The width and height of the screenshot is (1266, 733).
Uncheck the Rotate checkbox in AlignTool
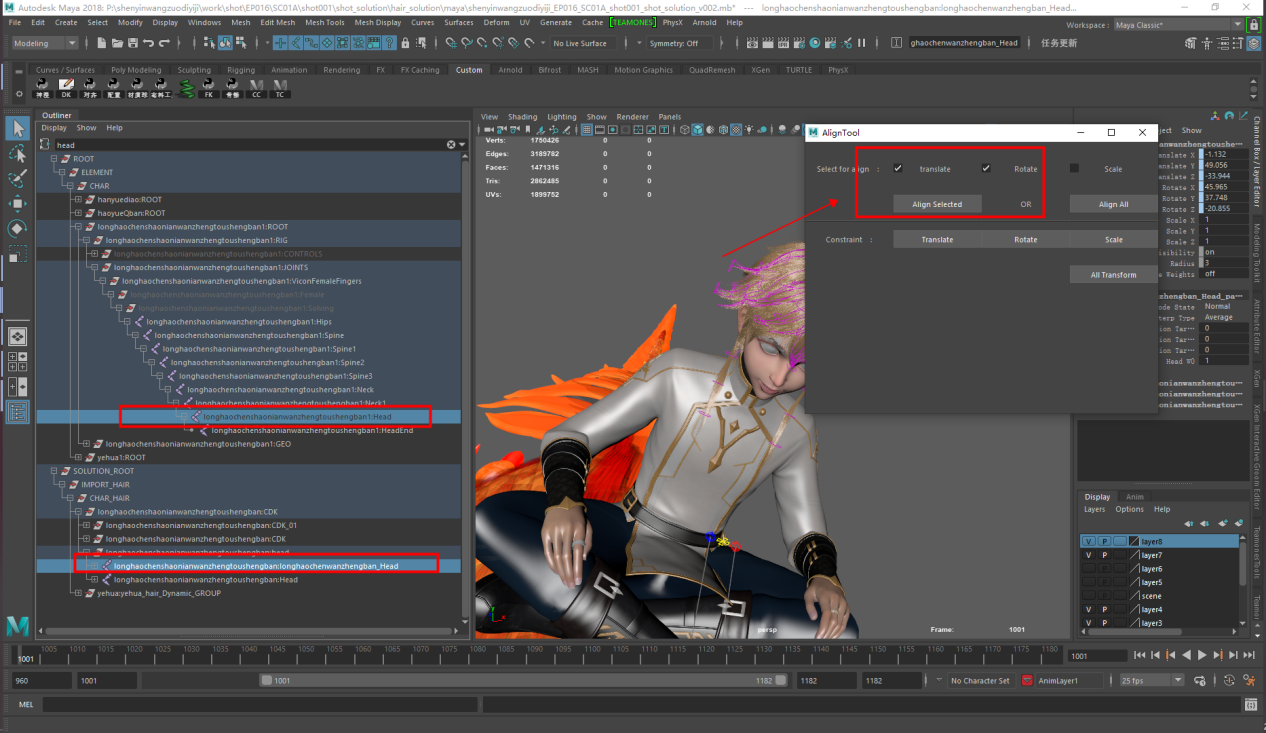tap(986, 169)
